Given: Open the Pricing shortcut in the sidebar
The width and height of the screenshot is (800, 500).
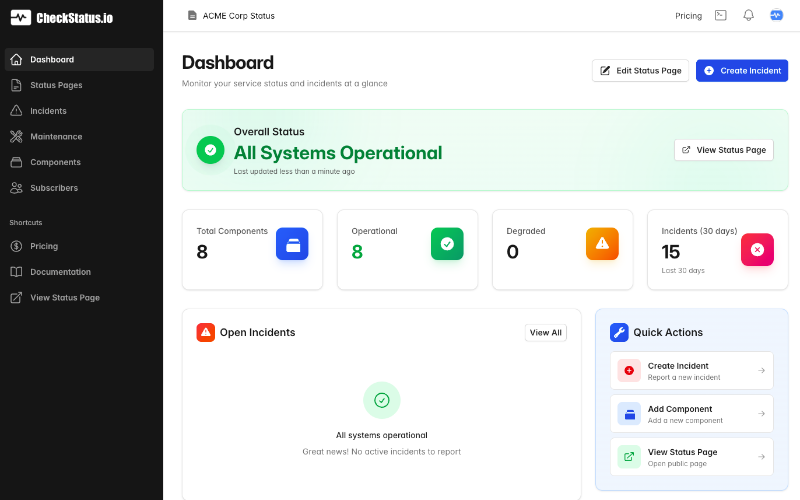Looking at the screenshot, I should [79, 246].
